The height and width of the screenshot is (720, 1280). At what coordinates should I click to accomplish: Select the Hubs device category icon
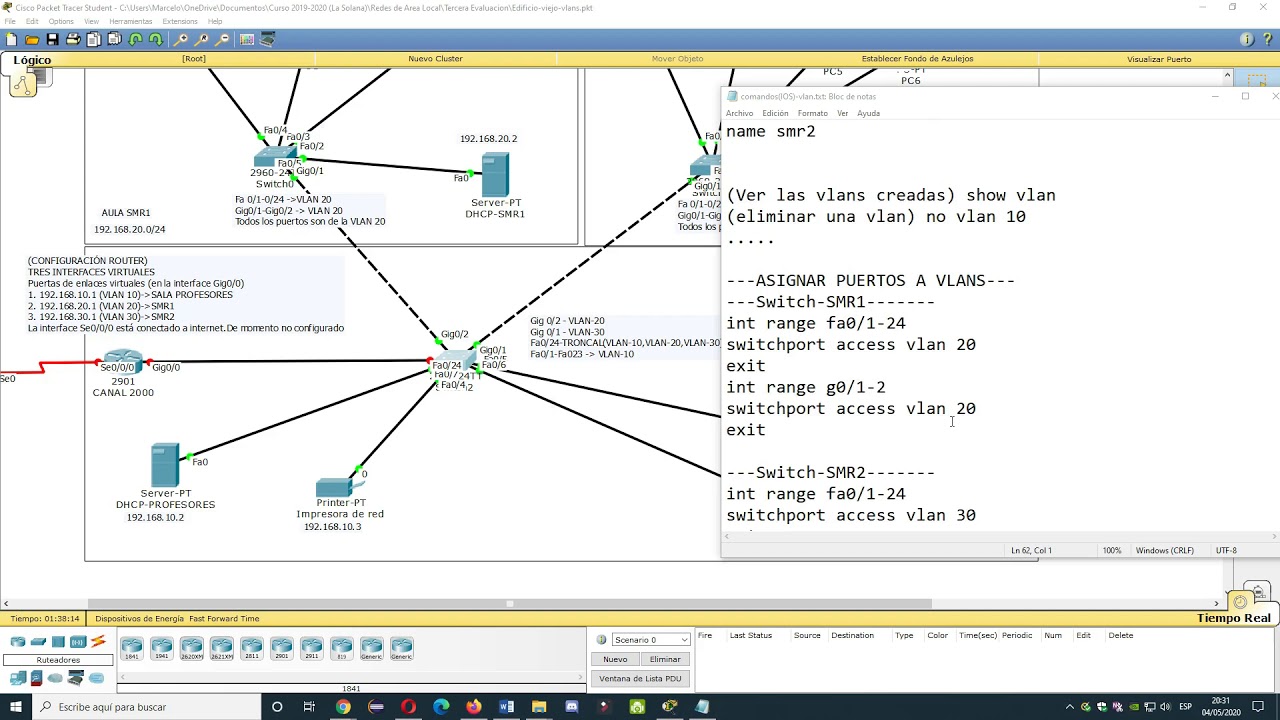tap(58, 642)
